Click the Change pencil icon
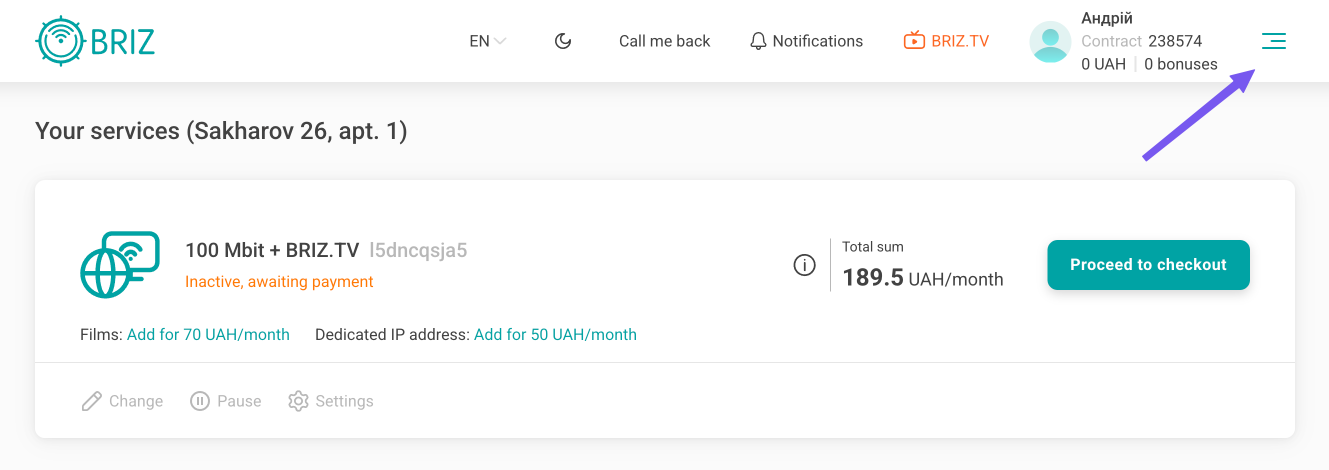 [x=92, y=401]
